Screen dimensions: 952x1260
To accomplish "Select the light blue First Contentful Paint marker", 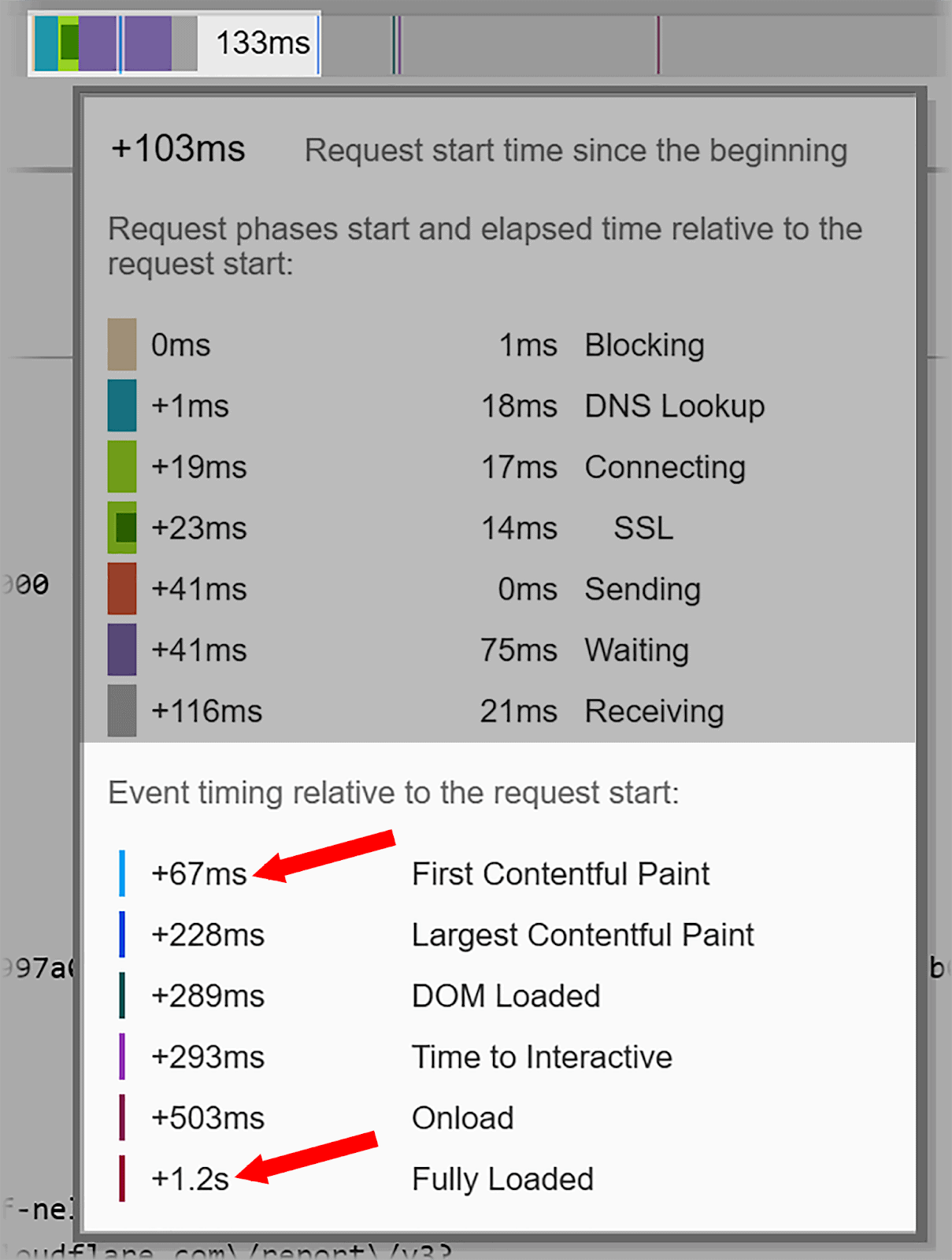I will (x=122, y=873).
